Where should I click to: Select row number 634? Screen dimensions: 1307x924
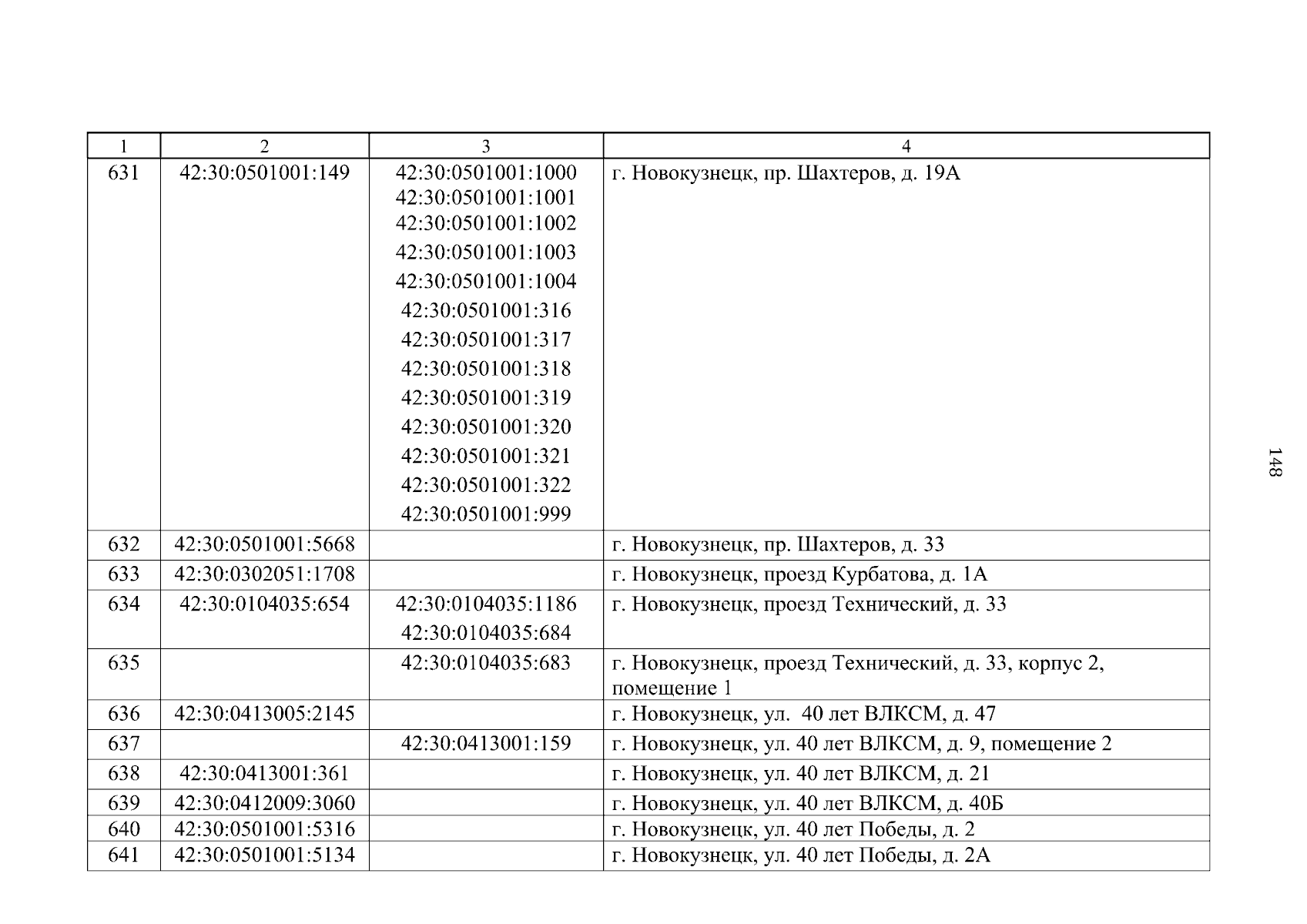click(x=124, y=604)
